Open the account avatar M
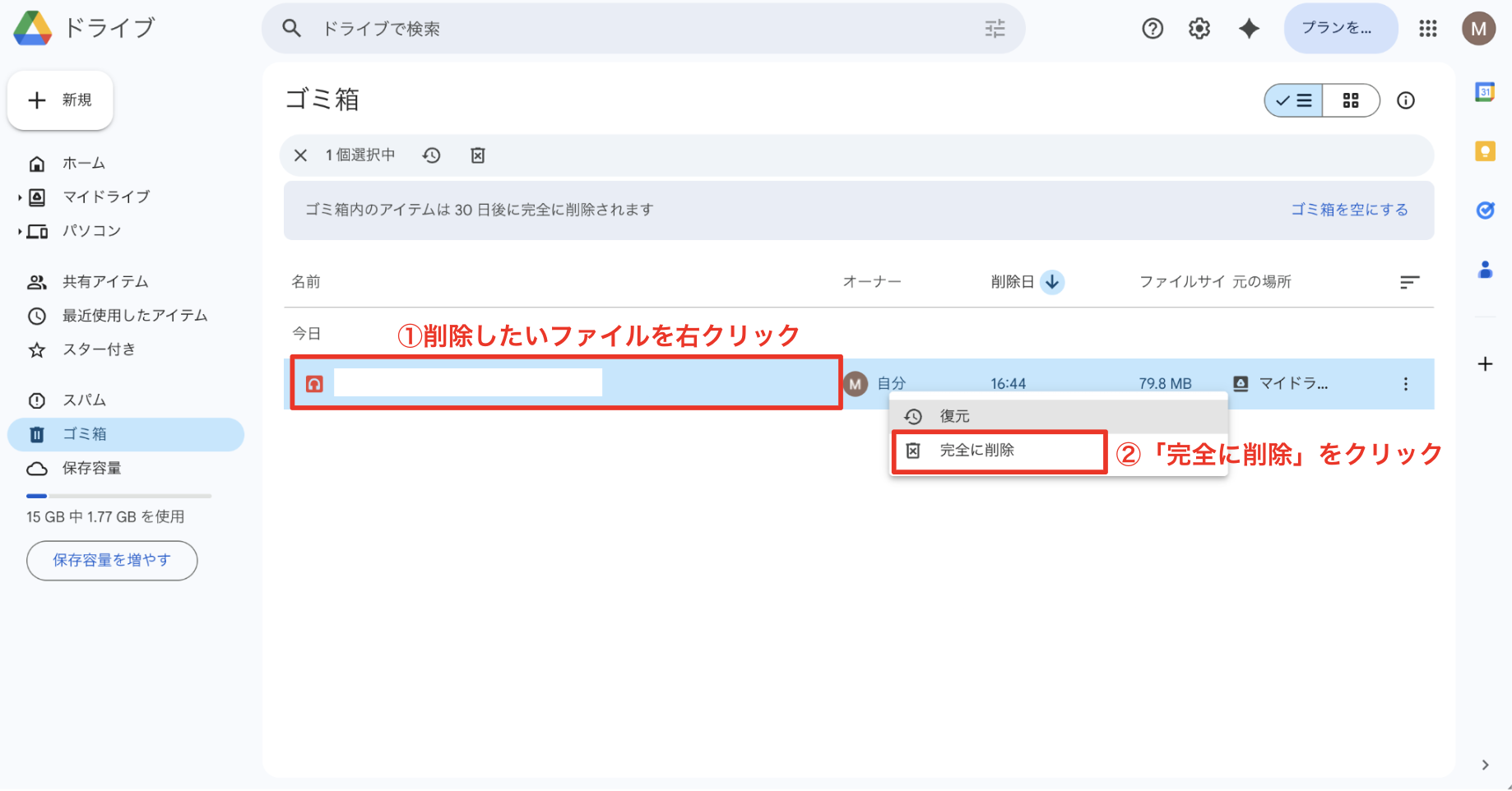This screenshot has height=791, width=1512. [x=1478, y=29]
